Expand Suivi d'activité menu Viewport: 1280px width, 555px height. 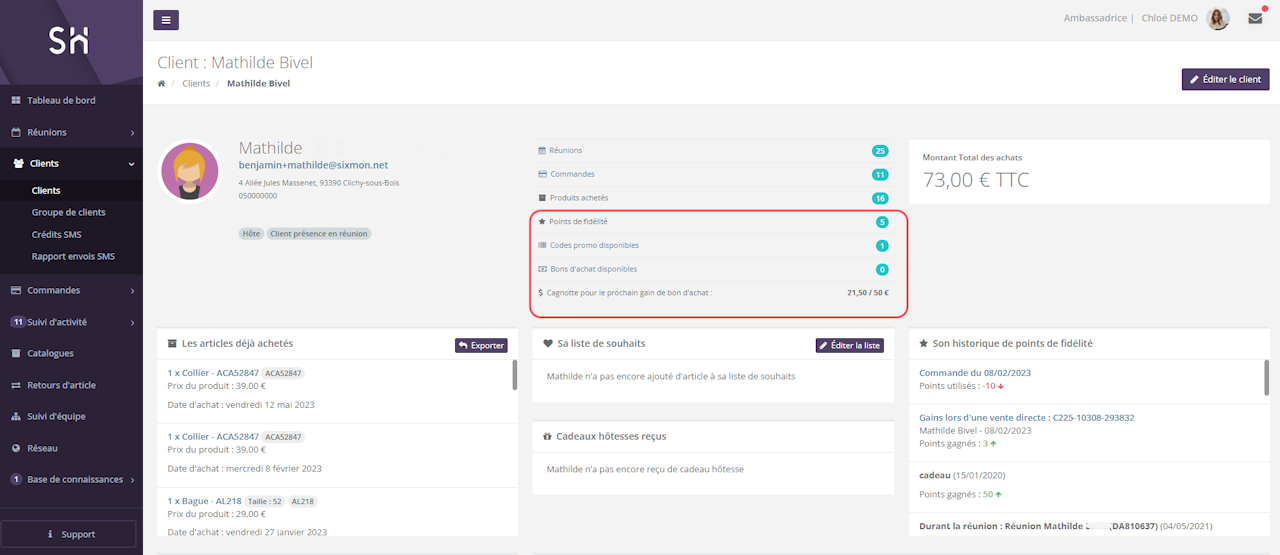point(70,322)
